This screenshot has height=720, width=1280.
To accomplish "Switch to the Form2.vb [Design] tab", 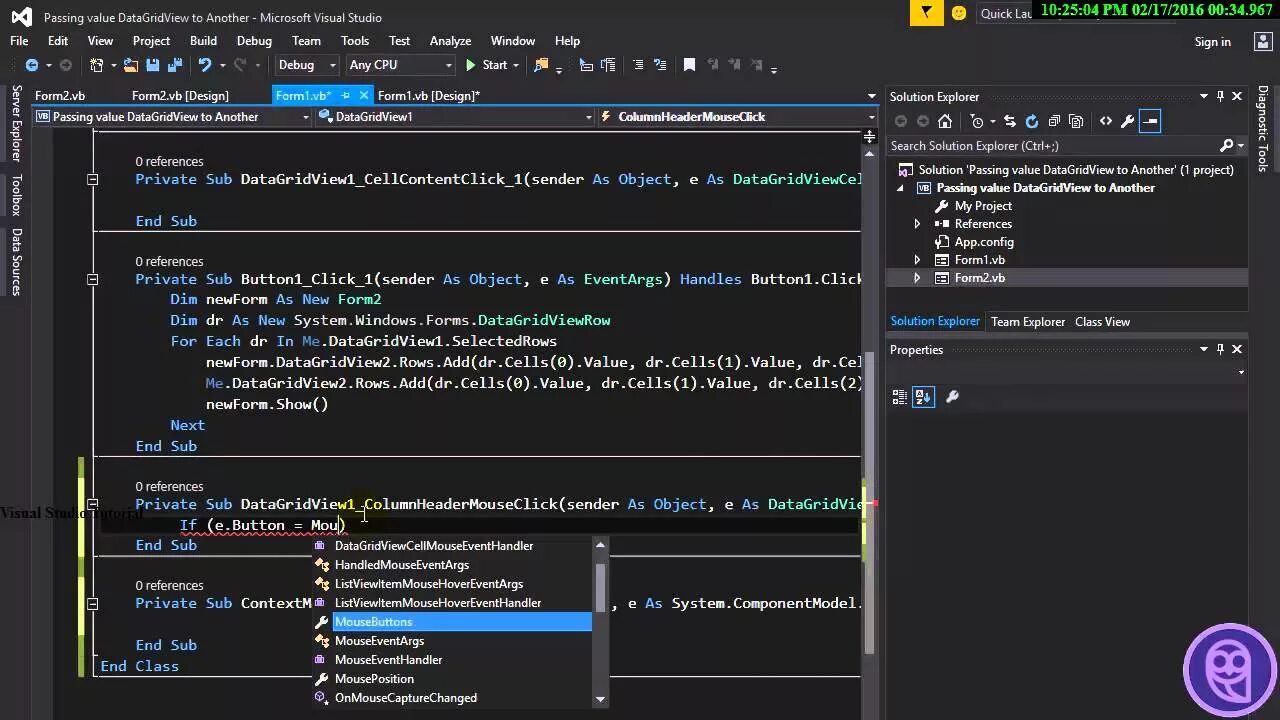I will [180, 96].
